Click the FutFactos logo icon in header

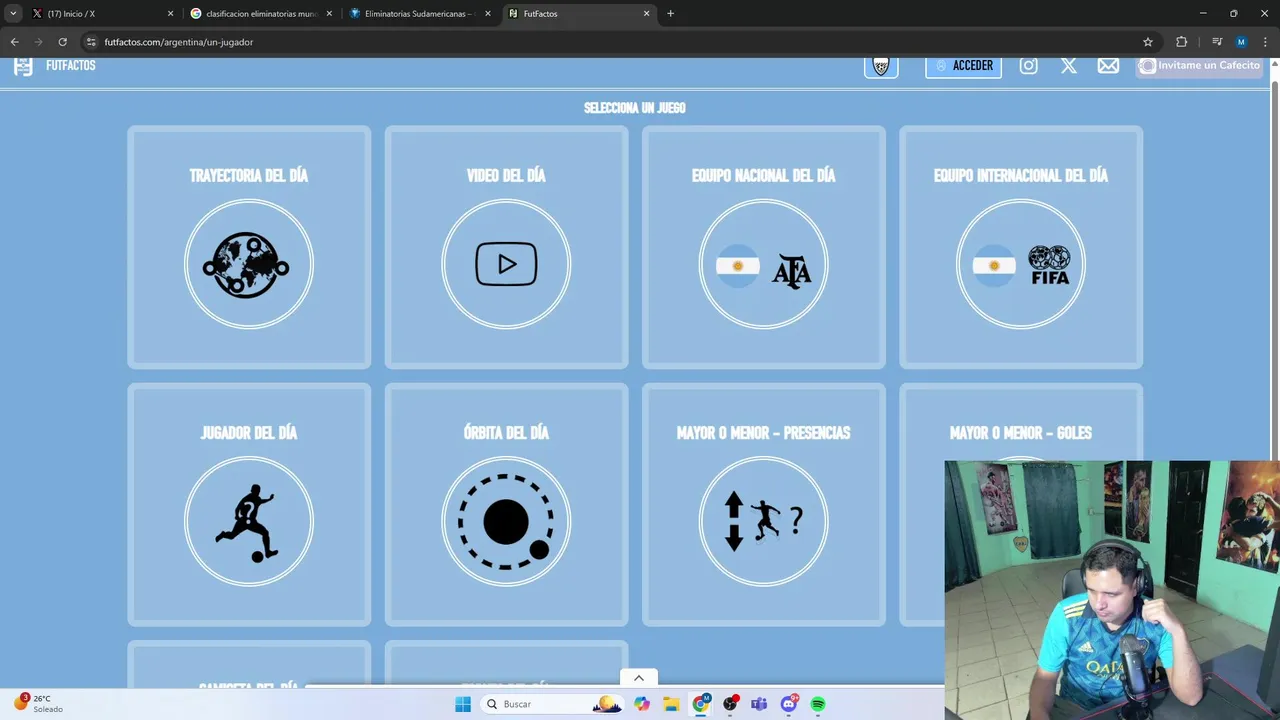click(23, 66)
